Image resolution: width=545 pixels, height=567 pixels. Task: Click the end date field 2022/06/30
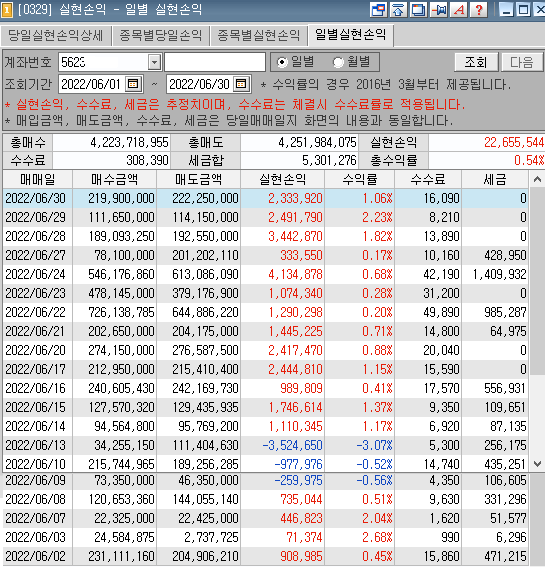coord(200,84)
